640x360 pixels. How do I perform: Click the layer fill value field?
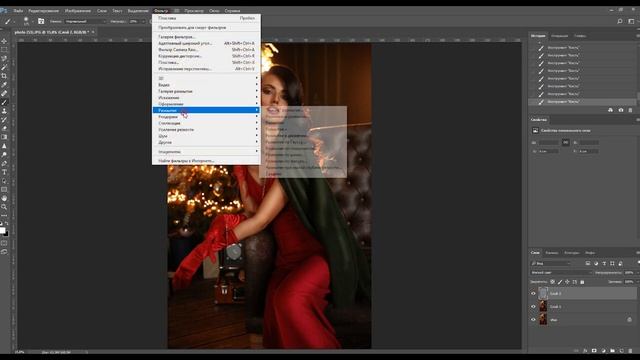pos(629,282)
